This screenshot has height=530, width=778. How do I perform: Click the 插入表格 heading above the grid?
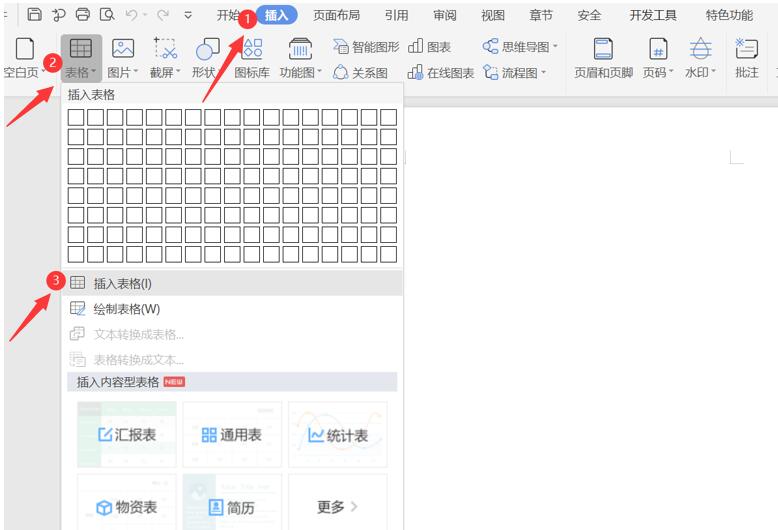point(91,94)
